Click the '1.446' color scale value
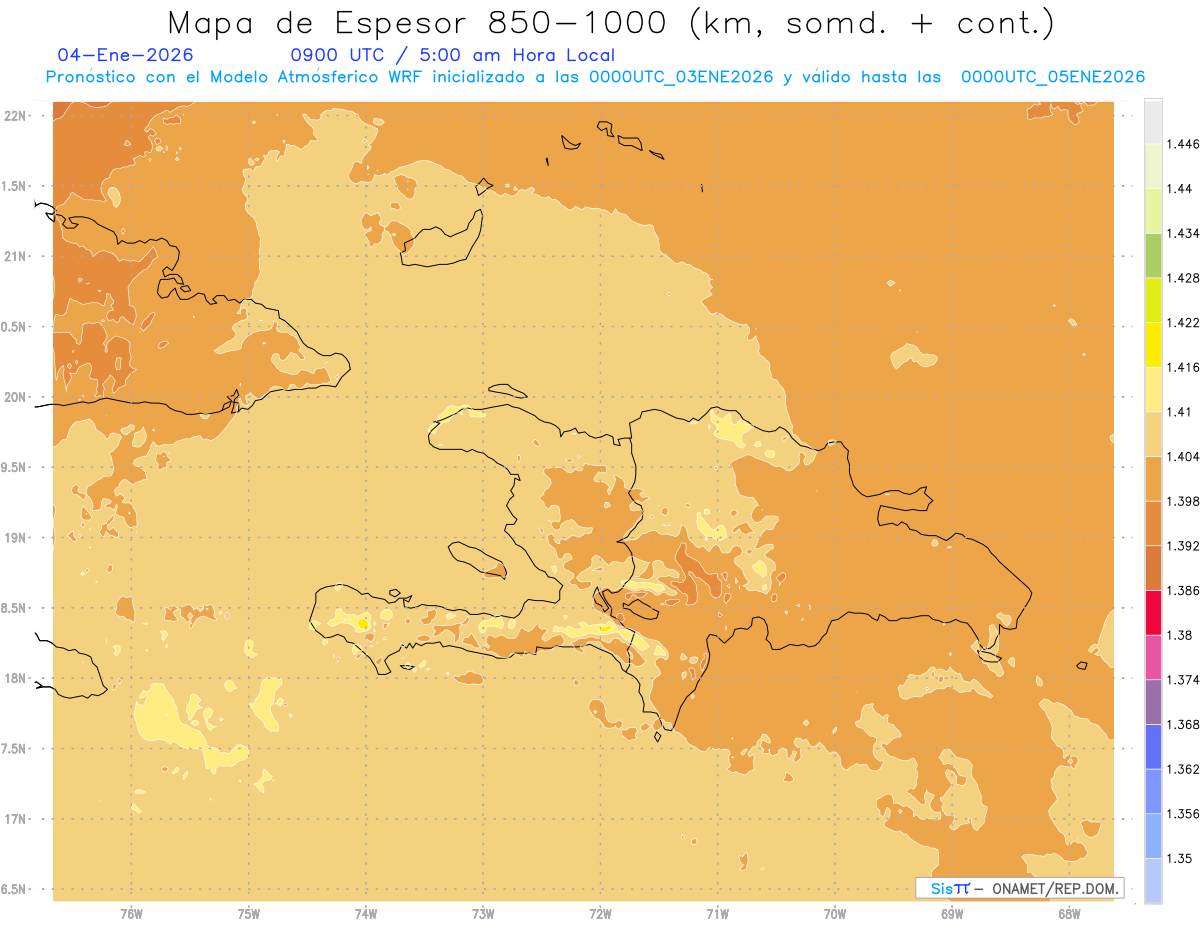 [x=1182, y=144]
